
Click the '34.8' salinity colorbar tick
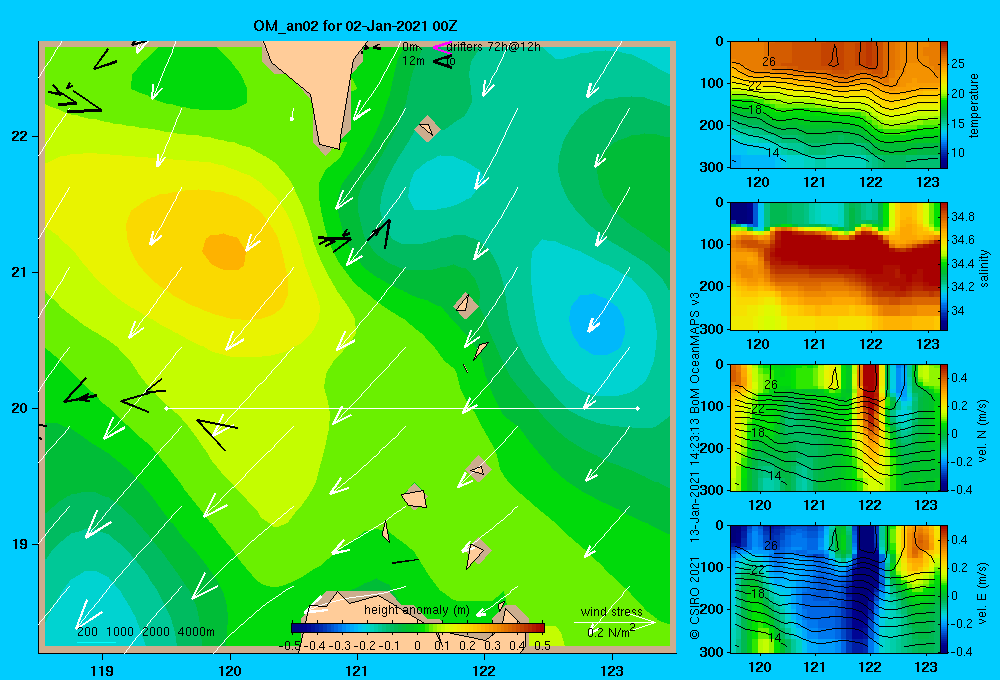click(962, 217)
